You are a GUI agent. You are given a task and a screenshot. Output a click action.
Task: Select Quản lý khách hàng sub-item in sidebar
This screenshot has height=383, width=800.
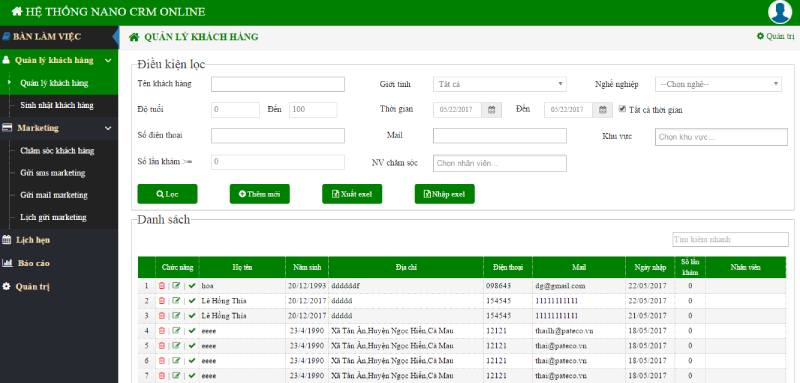(x=54, y=83)
